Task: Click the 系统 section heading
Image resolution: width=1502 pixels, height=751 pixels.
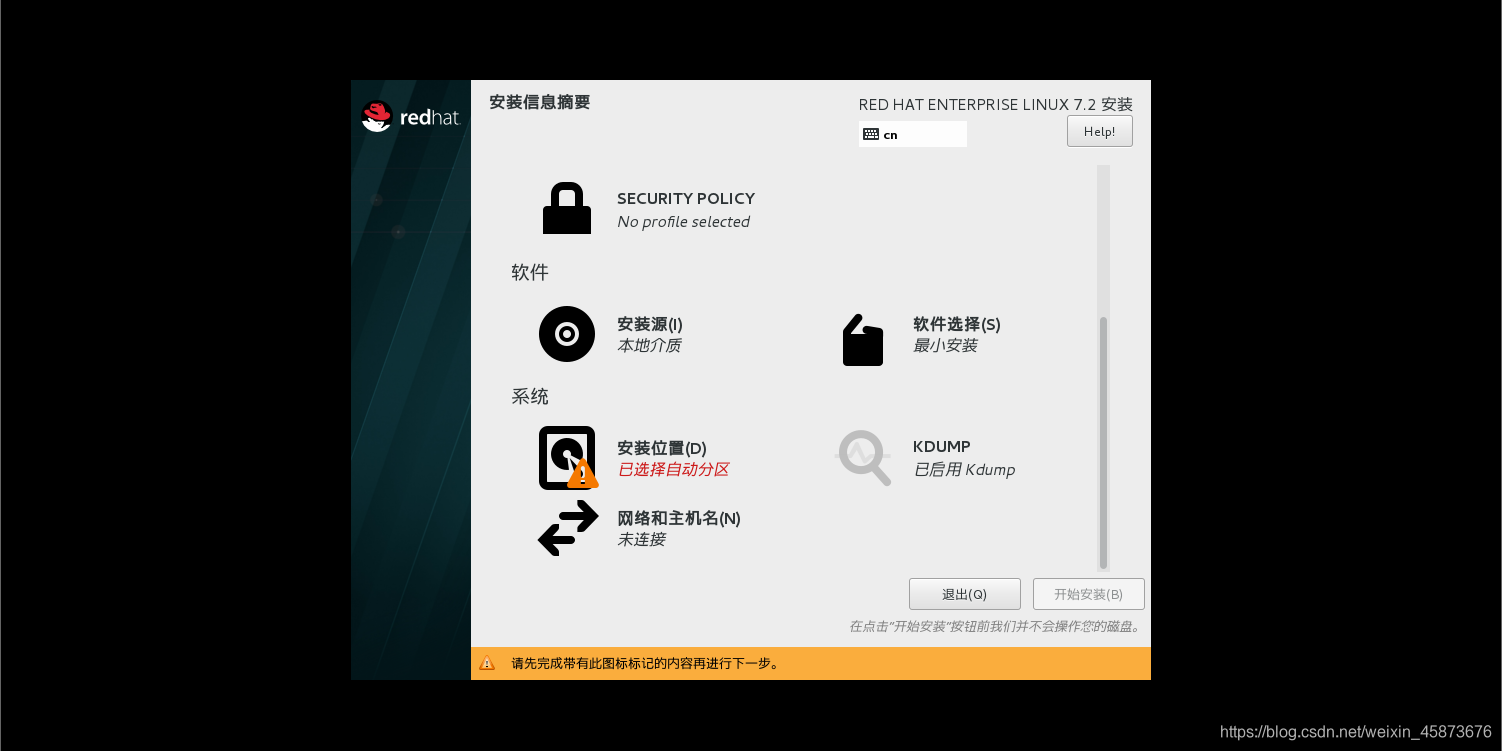Action: point(530,396)
